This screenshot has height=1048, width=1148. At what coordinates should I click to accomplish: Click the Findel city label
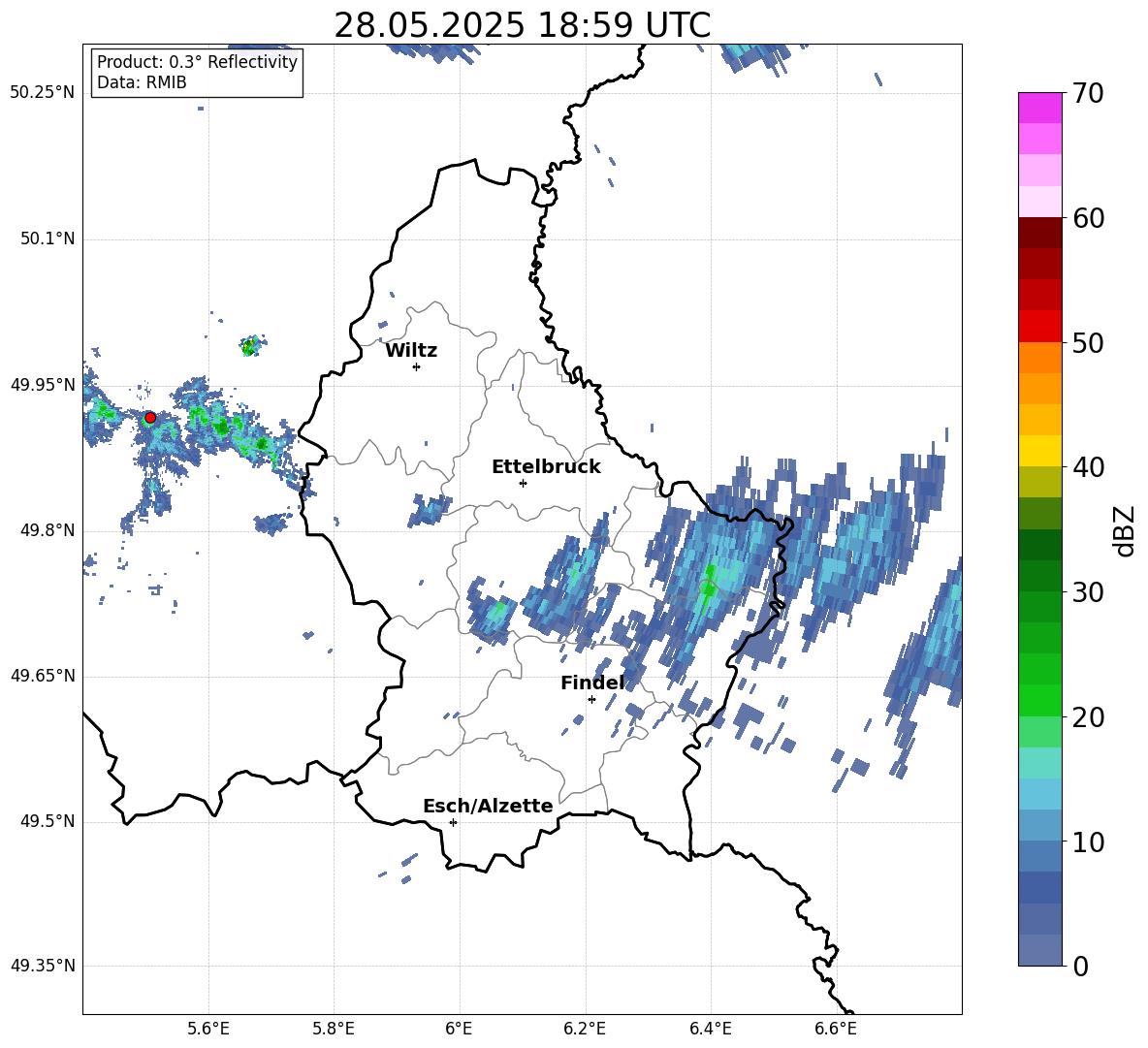coord(592,683)
